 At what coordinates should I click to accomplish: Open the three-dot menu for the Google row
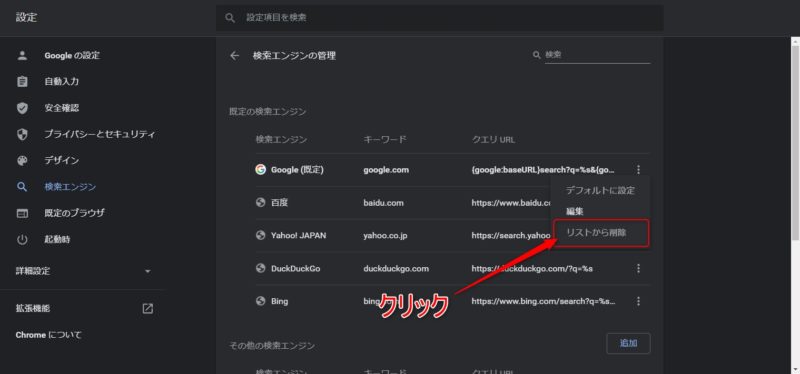pyautogui.click(x=638, y=170)
